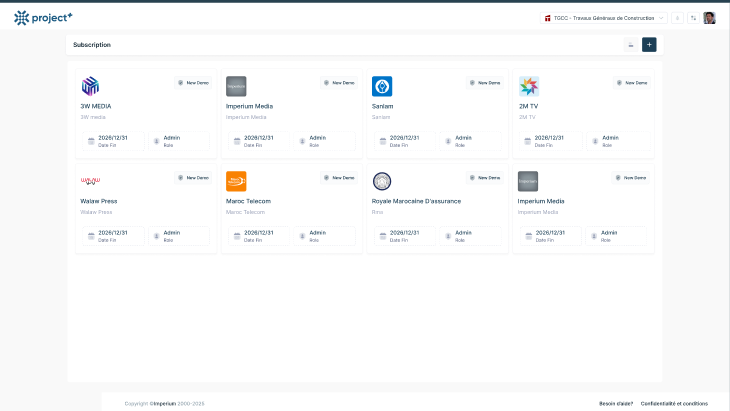
Task: Open the TGCC company selector dropdown
Action: point(604,18)
